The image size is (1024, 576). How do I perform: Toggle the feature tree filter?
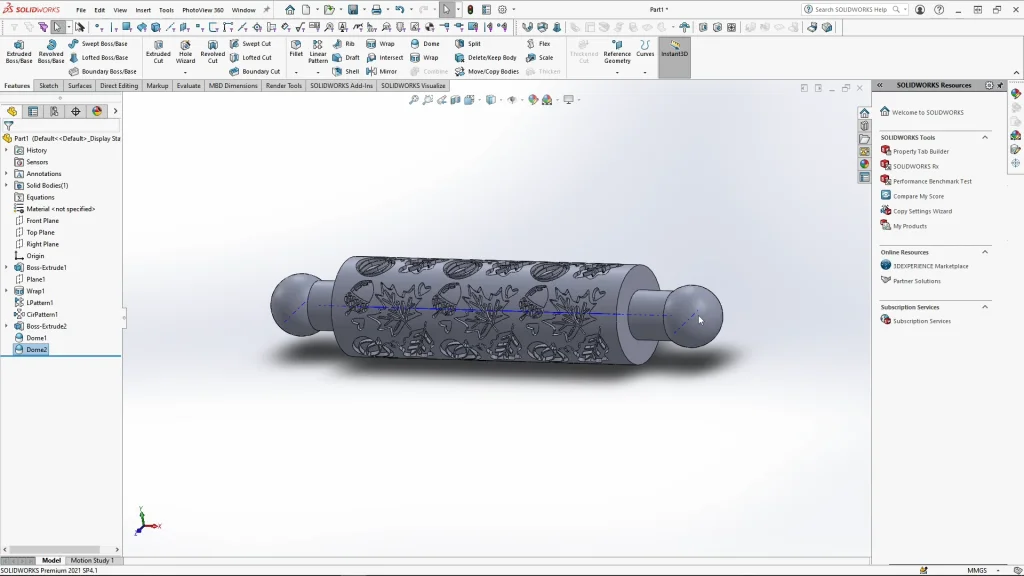click(8, 126)
